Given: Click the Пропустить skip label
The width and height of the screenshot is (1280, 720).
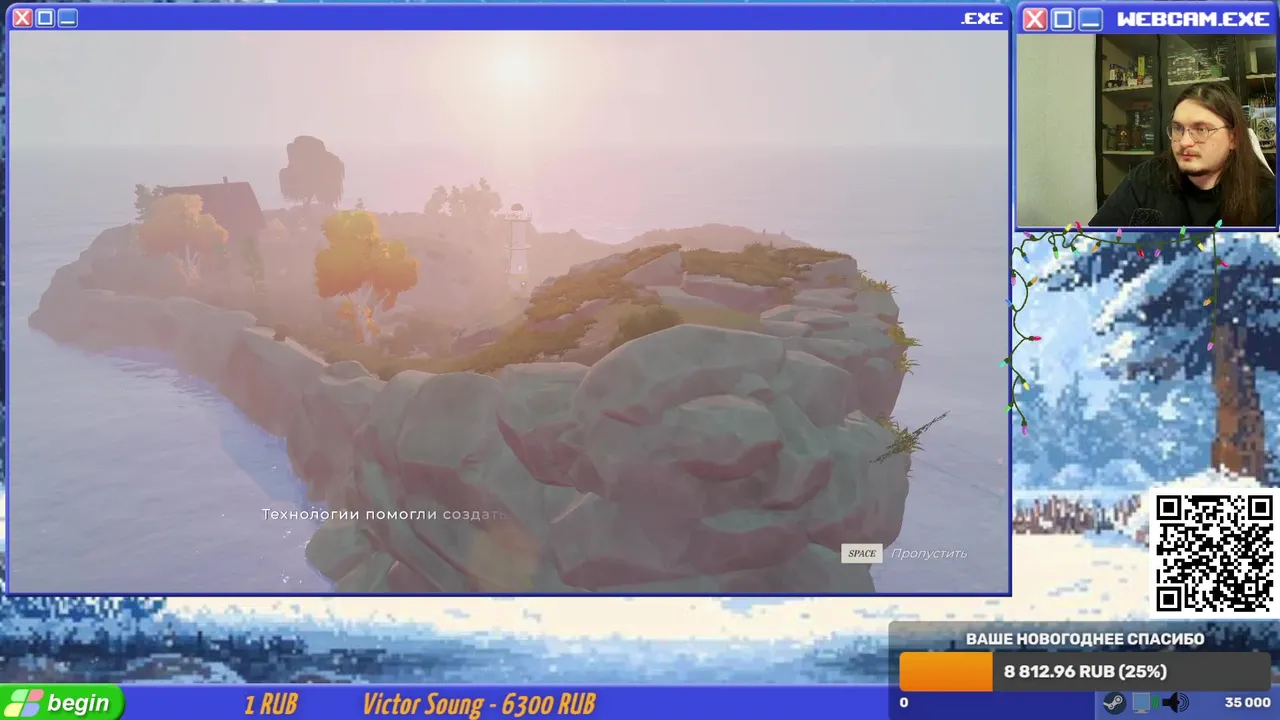Looking at the screenshot, I should pos(929,553).
